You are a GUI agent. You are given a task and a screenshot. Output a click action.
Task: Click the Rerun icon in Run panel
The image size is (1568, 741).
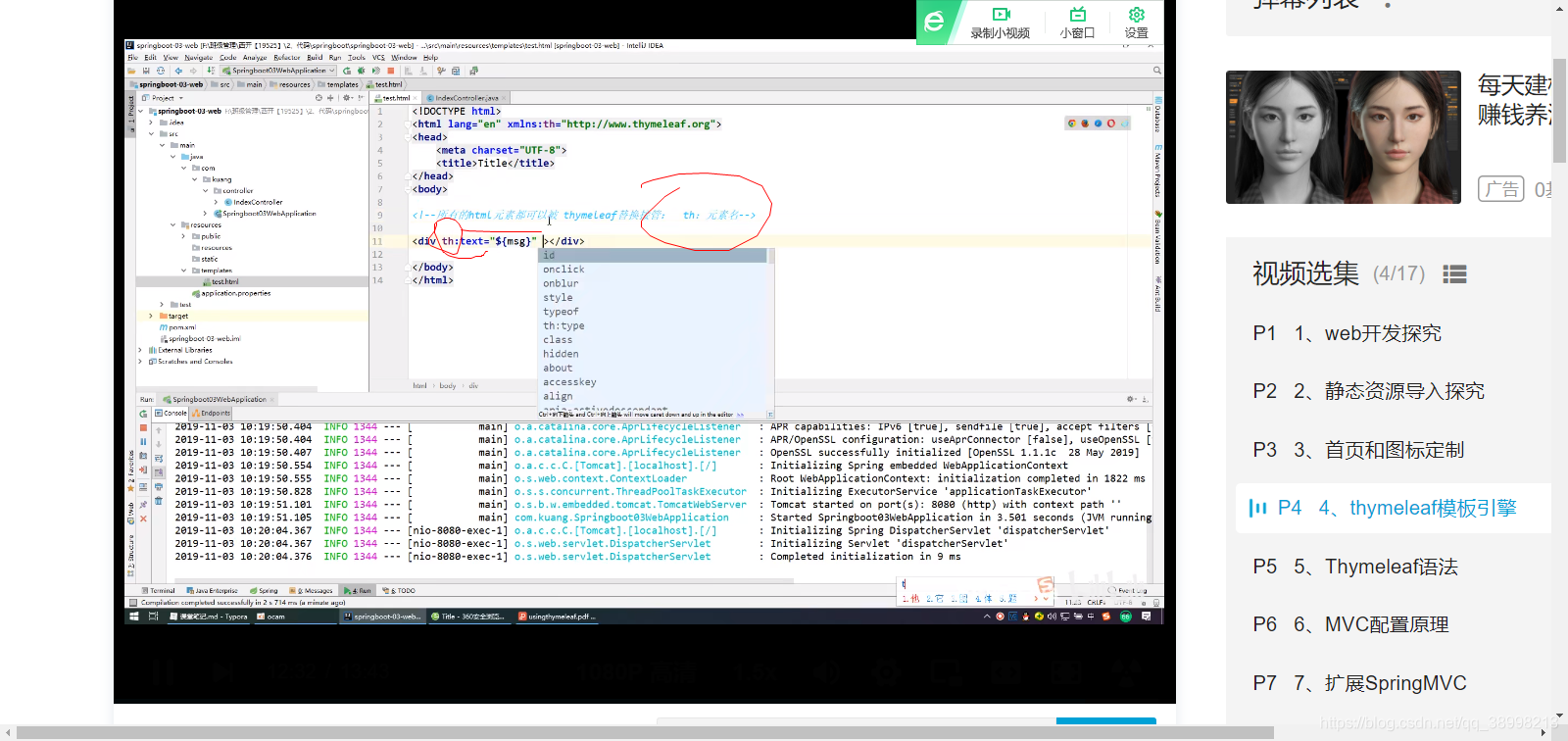[143, 414]
